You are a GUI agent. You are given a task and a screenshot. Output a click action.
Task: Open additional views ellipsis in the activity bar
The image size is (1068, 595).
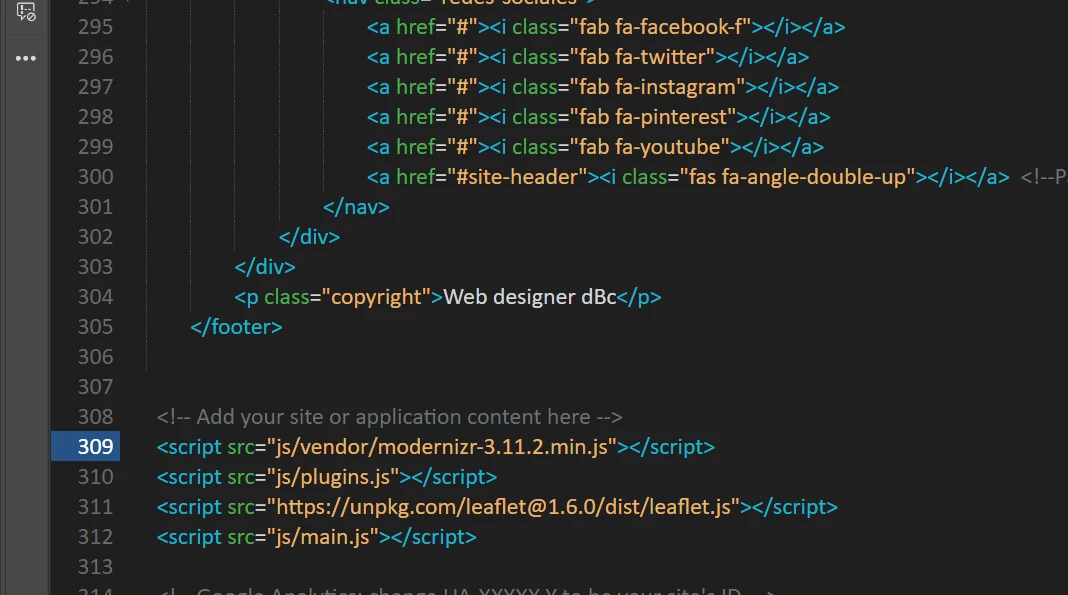tap(26, 59)
